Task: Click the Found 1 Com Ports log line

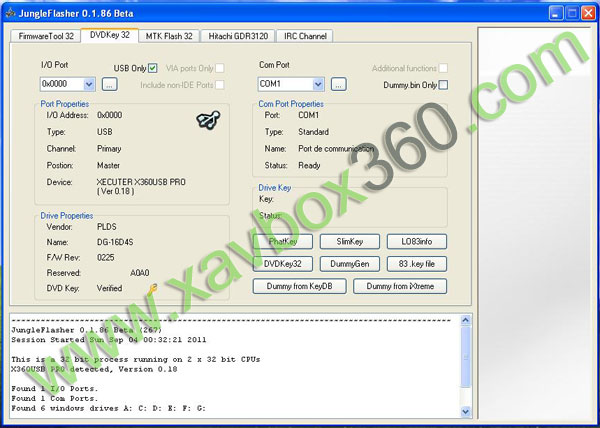Action: tap(55, 399)
